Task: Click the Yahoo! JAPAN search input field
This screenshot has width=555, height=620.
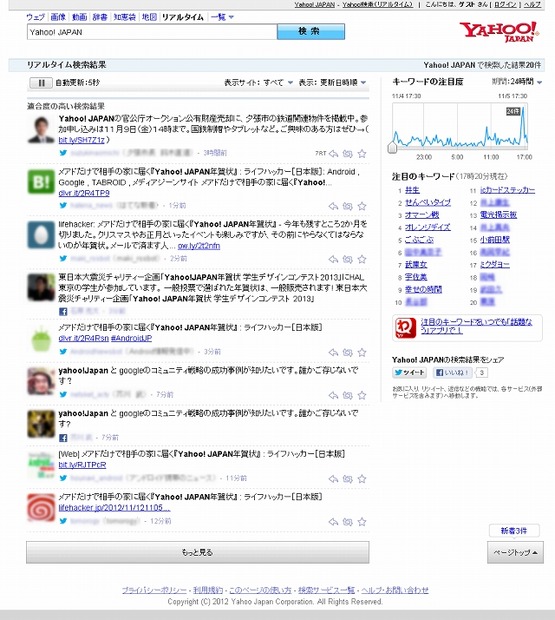Action: click(x=152, y=32)
